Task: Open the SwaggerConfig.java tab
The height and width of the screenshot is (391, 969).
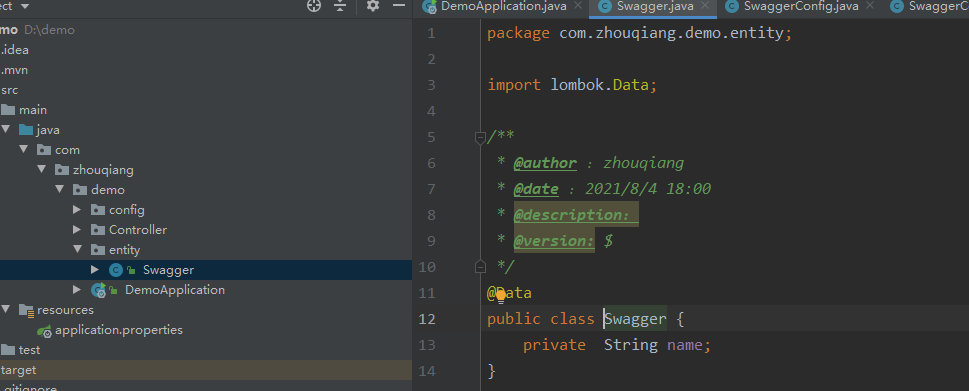Action: point(801,6)
